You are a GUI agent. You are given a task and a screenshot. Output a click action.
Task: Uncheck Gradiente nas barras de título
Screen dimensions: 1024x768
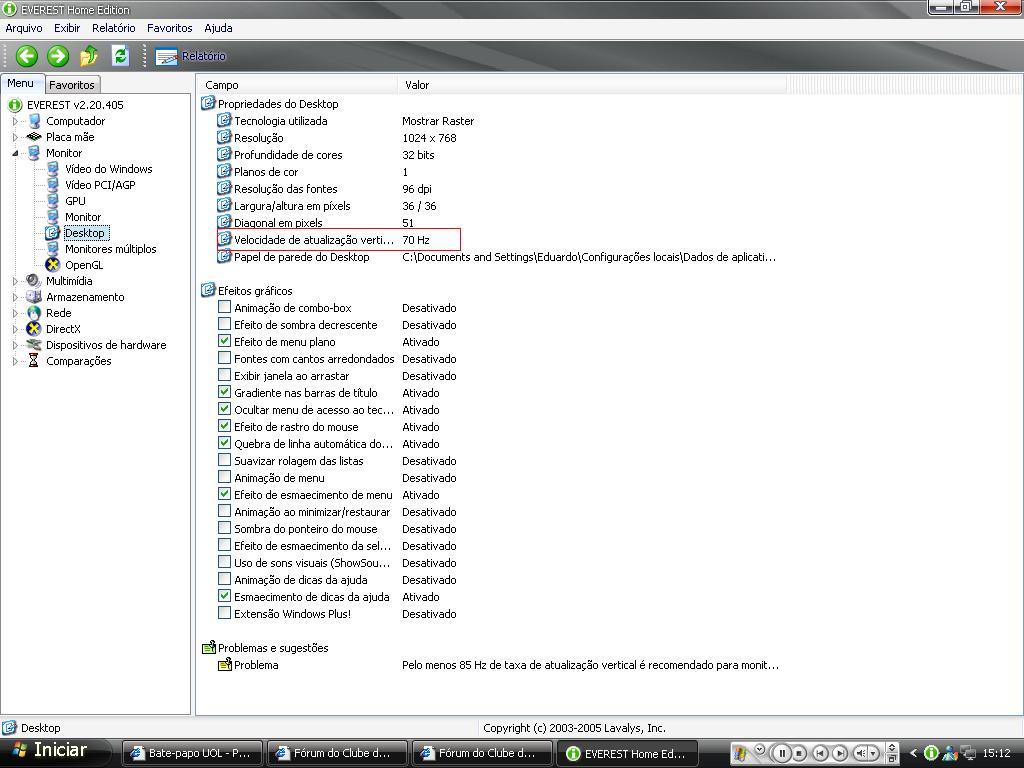[224, 392]
